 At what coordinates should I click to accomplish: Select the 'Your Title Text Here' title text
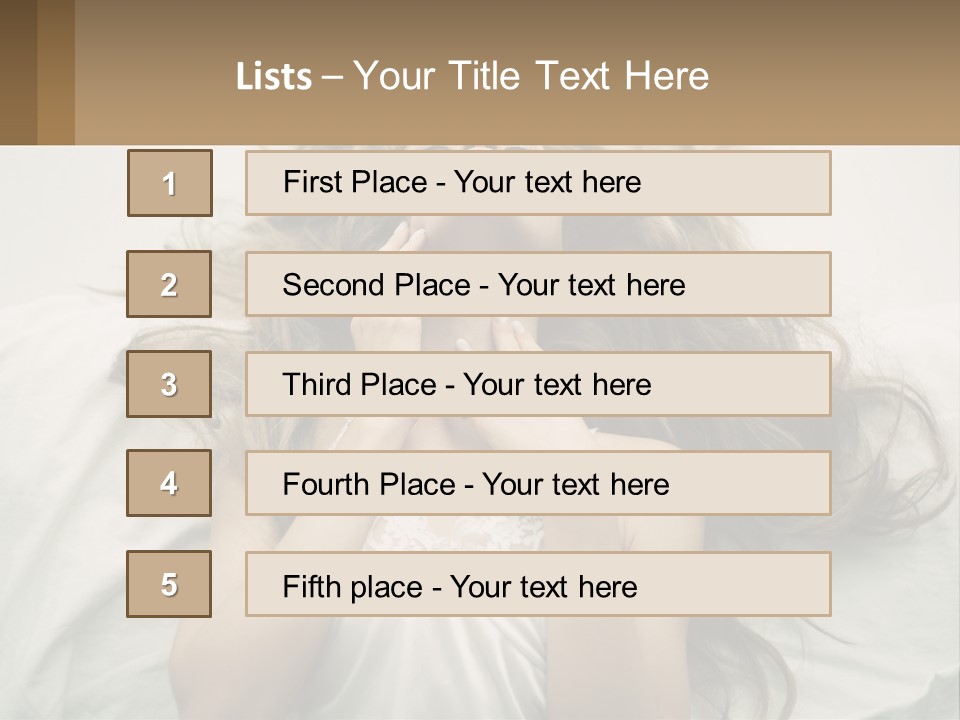tap(531, 76)
